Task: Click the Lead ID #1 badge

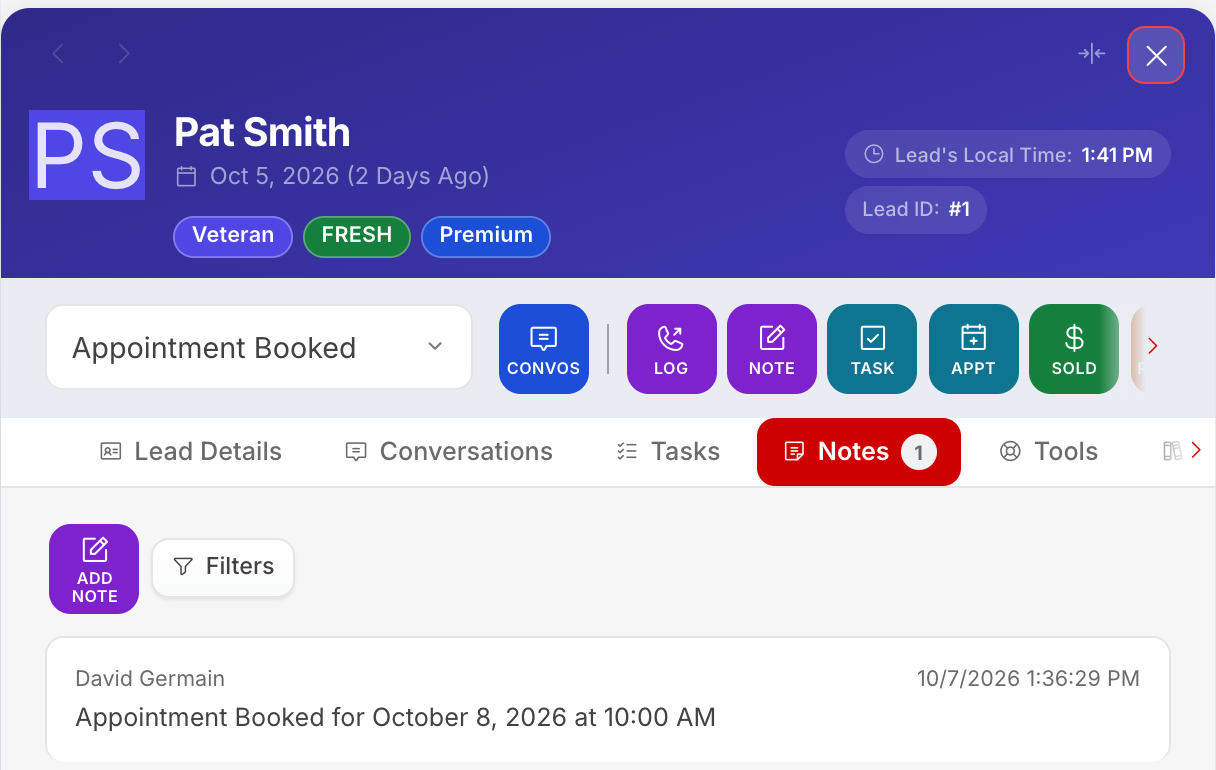Action: pos(916,210)
